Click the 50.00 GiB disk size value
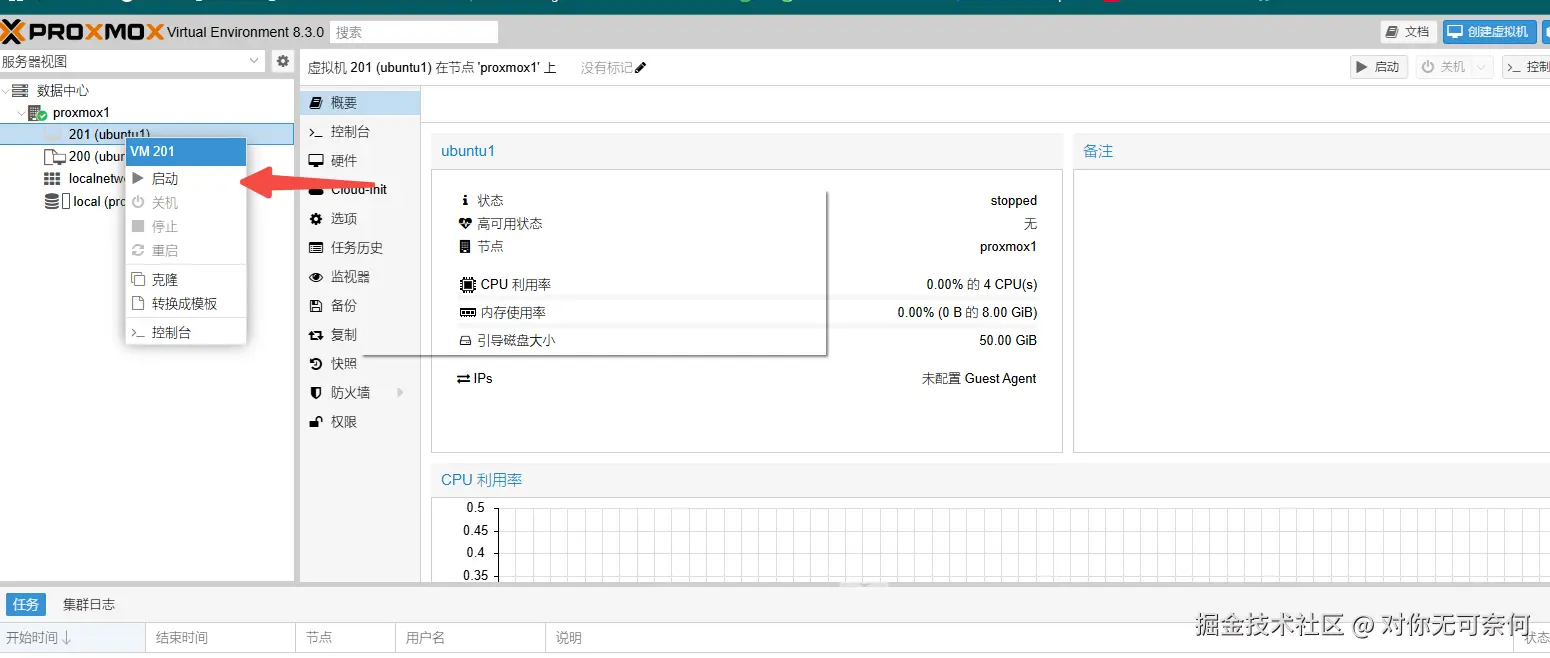This screenshot has width=1550, height=658. point(1008,341)
